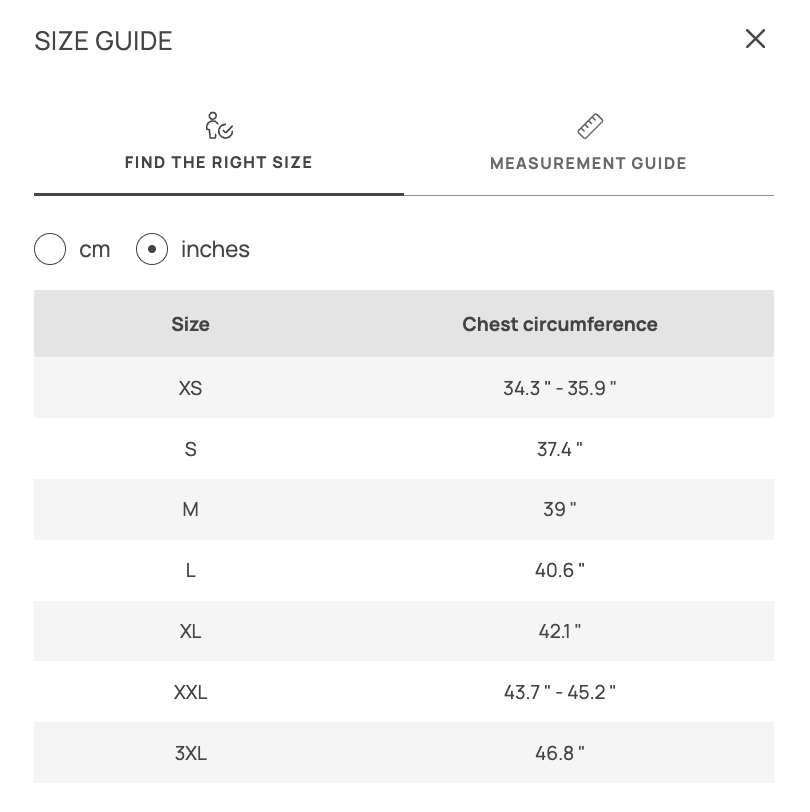
Task: Select the 3XL size row
Action: (190, 753)
